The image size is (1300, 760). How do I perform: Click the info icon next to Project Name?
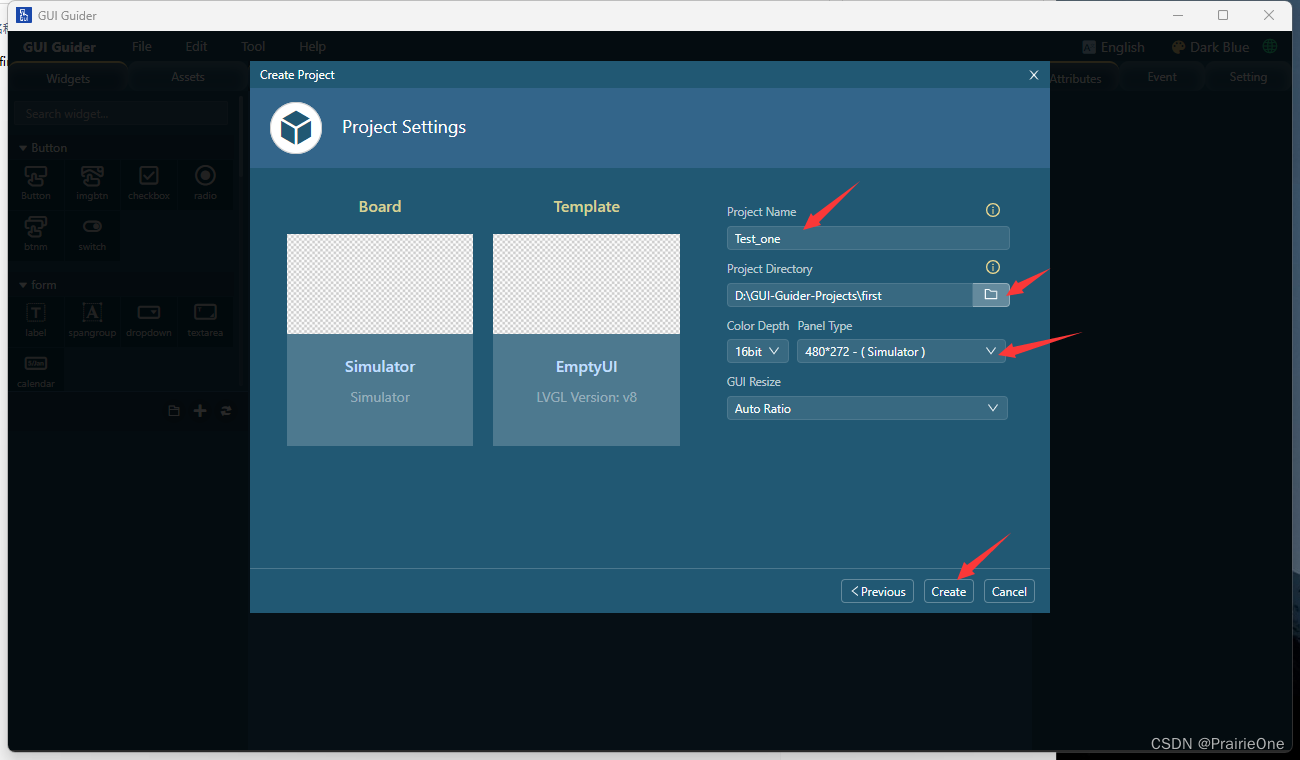[993, 210]
